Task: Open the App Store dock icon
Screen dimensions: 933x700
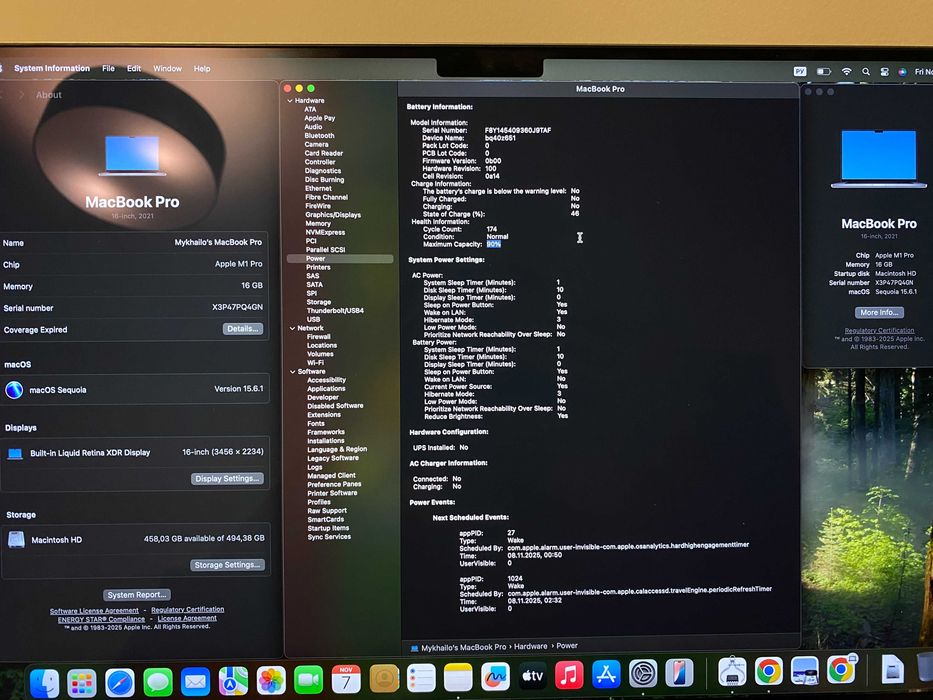Action: (x=606, y=675)
